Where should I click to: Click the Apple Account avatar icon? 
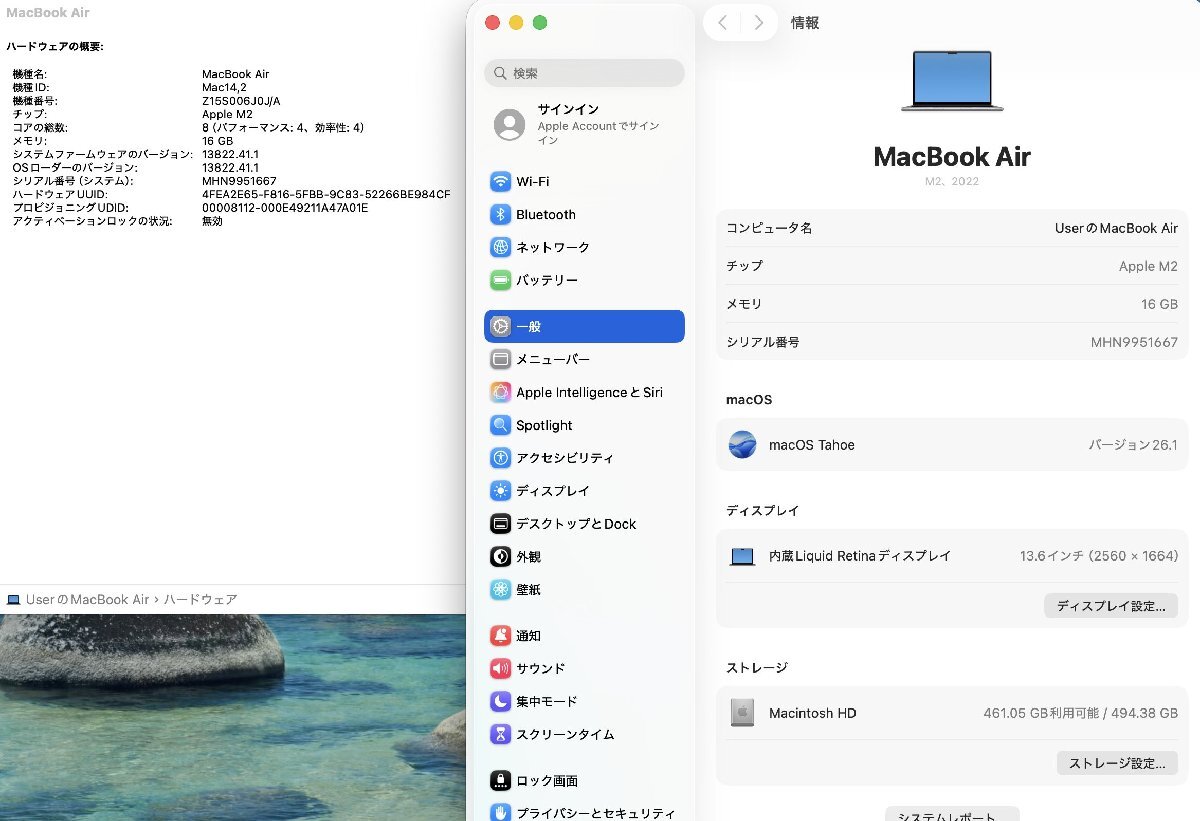coord(509,125)
